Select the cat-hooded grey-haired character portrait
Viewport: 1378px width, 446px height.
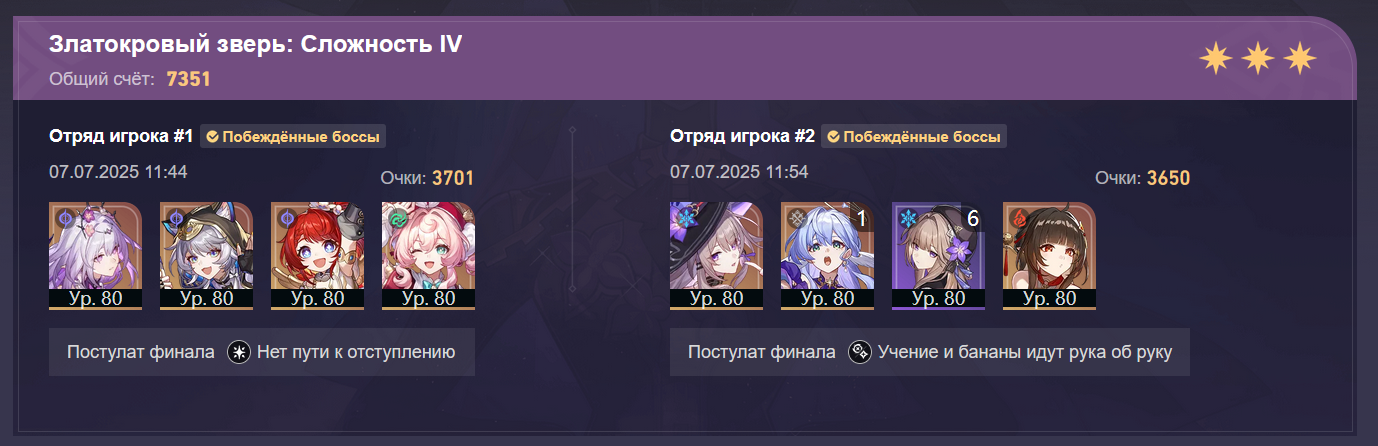coord(206,256)
